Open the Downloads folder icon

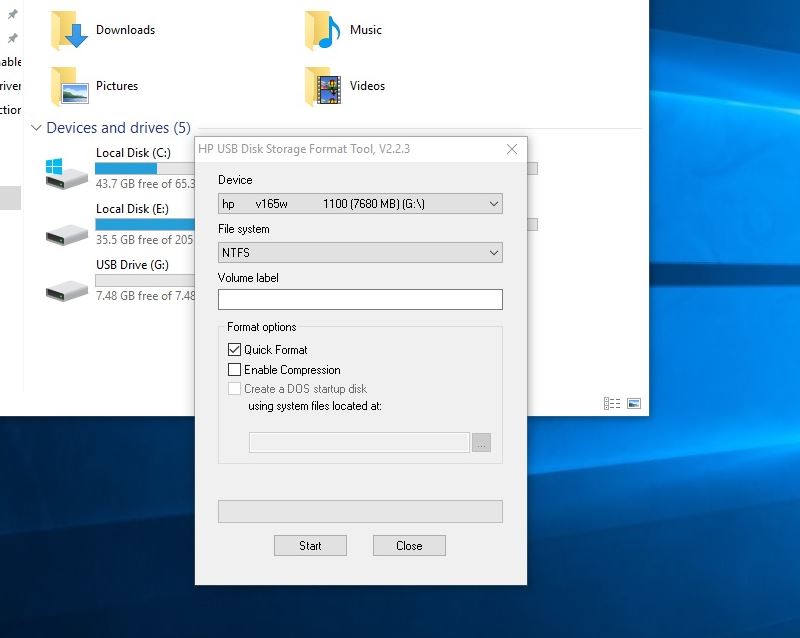click(69, 31)
